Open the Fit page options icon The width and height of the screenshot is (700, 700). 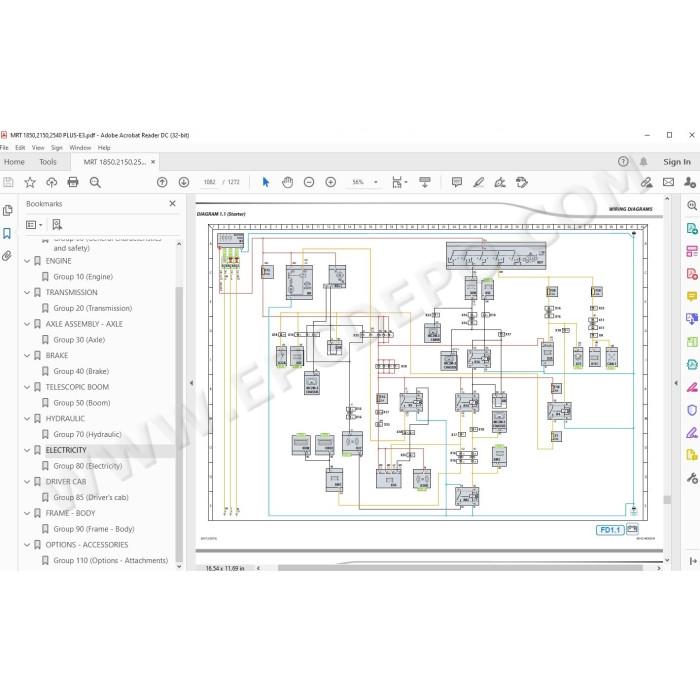pos(397,182)
